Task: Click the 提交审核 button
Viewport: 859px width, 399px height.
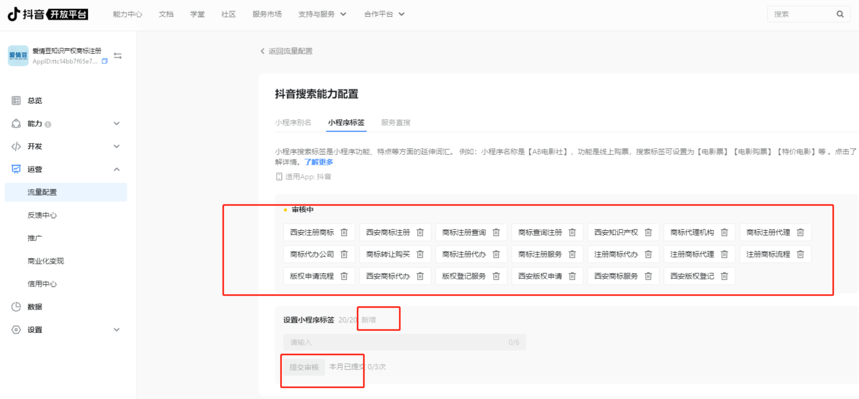Action: [x=304, y=367]
